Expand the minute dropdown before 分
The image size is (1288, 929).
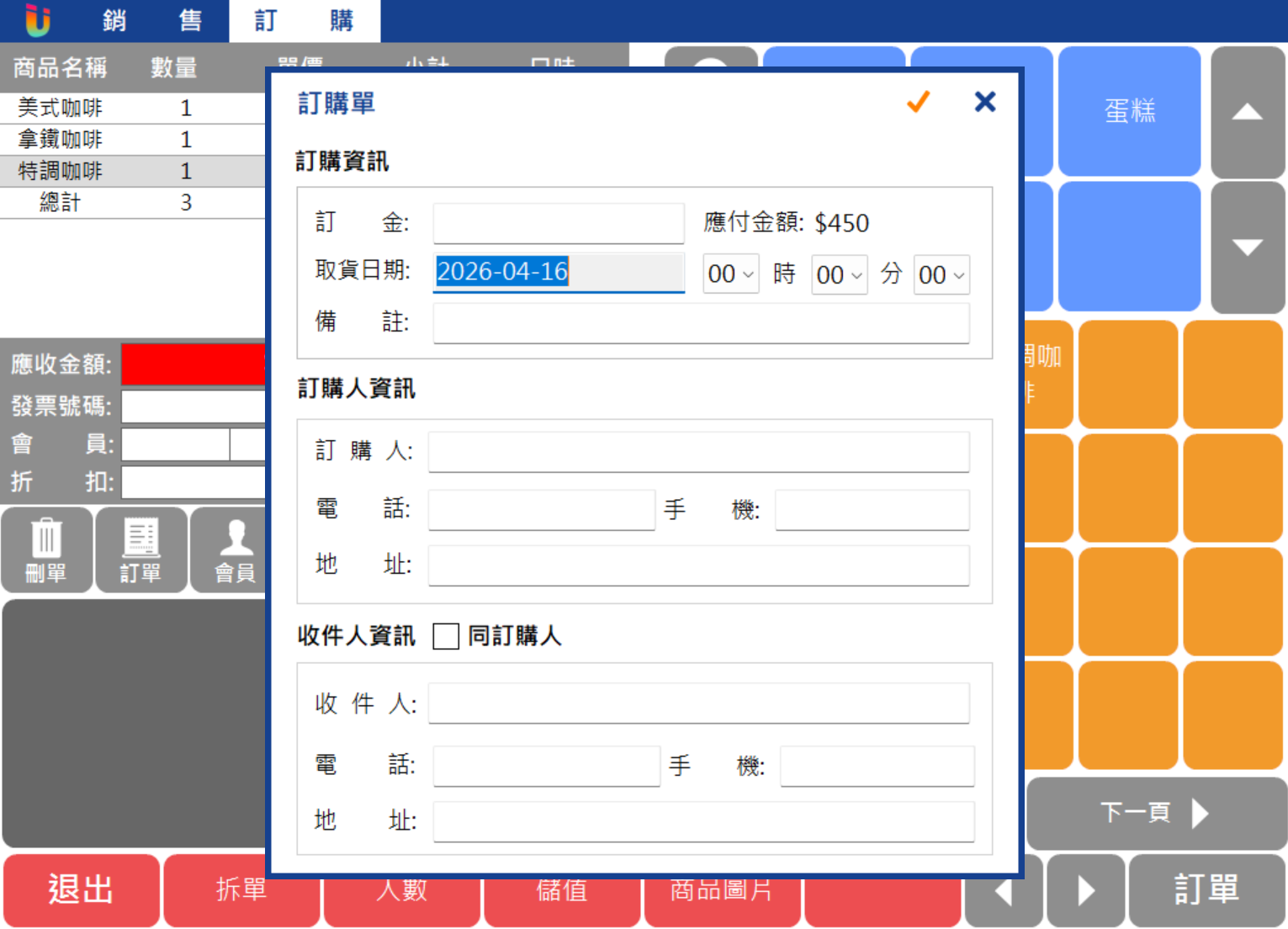click(x=839, y=274)
